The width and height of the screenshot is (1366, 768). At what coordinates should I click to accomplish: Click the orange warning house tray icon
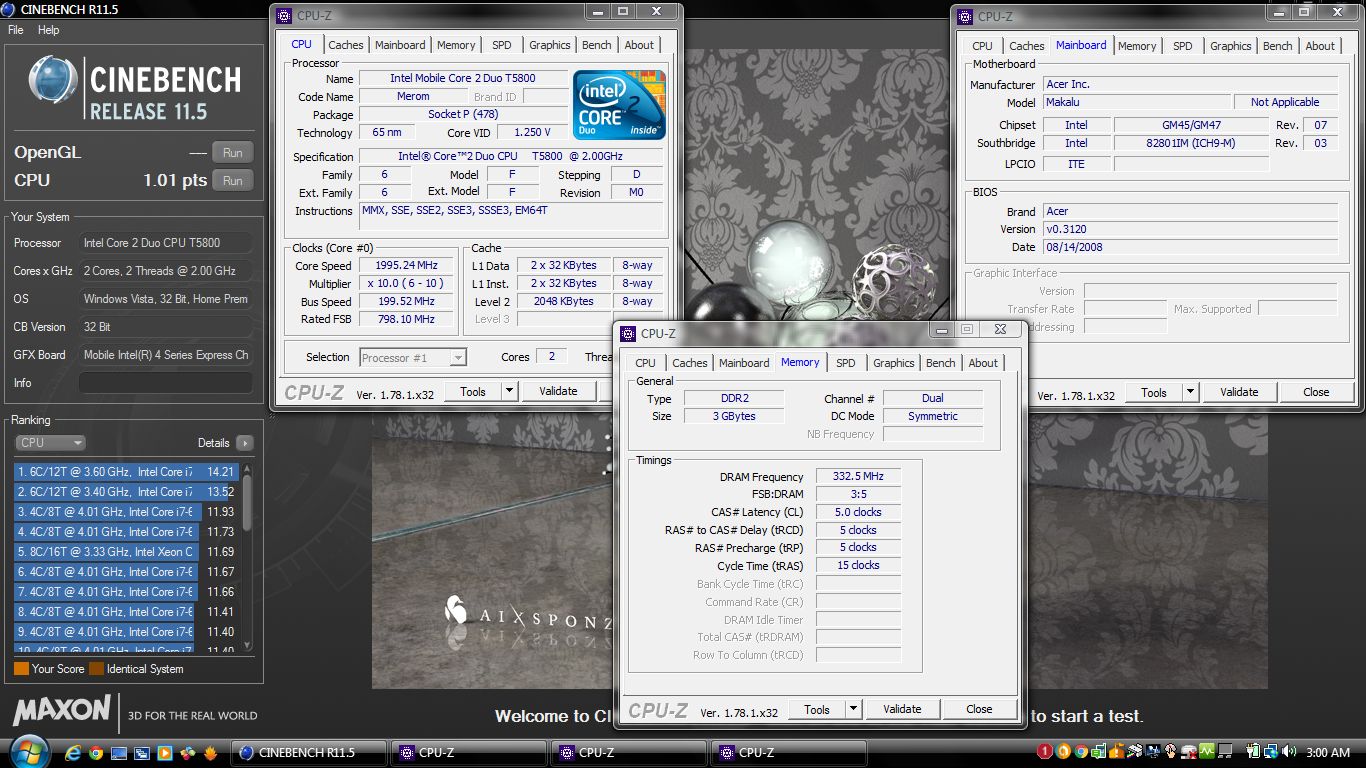click(x=1117, y=751)
